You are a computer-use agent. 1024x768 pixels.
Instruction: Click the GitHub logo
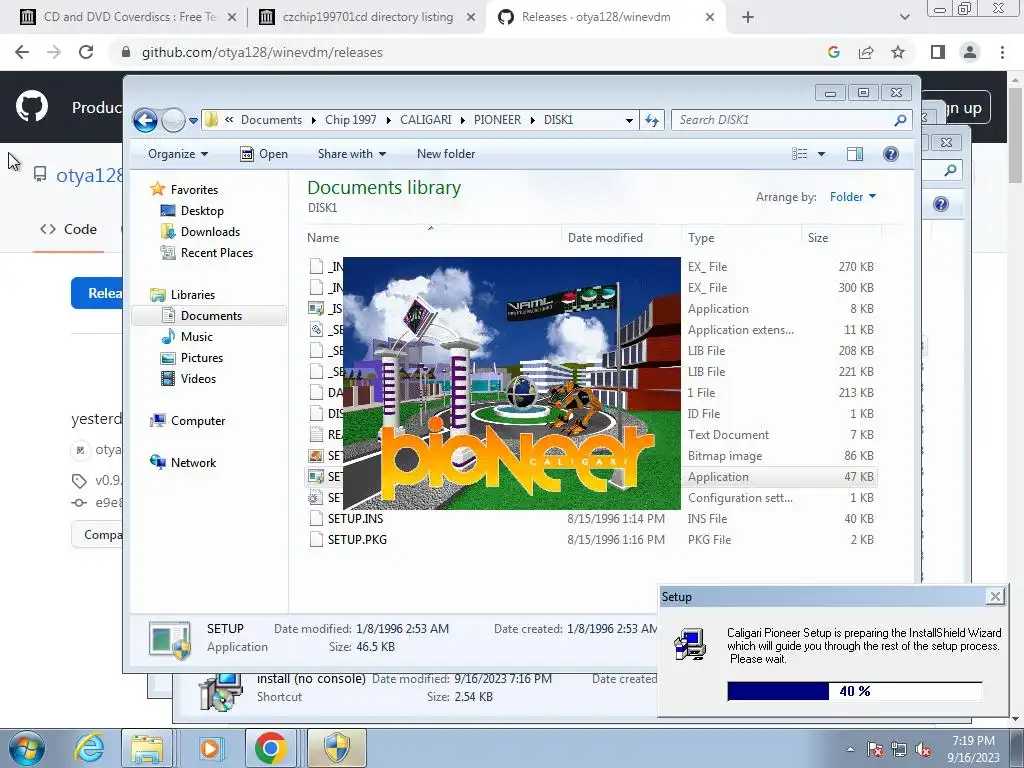pyautogui.click(x=31, y=107)
